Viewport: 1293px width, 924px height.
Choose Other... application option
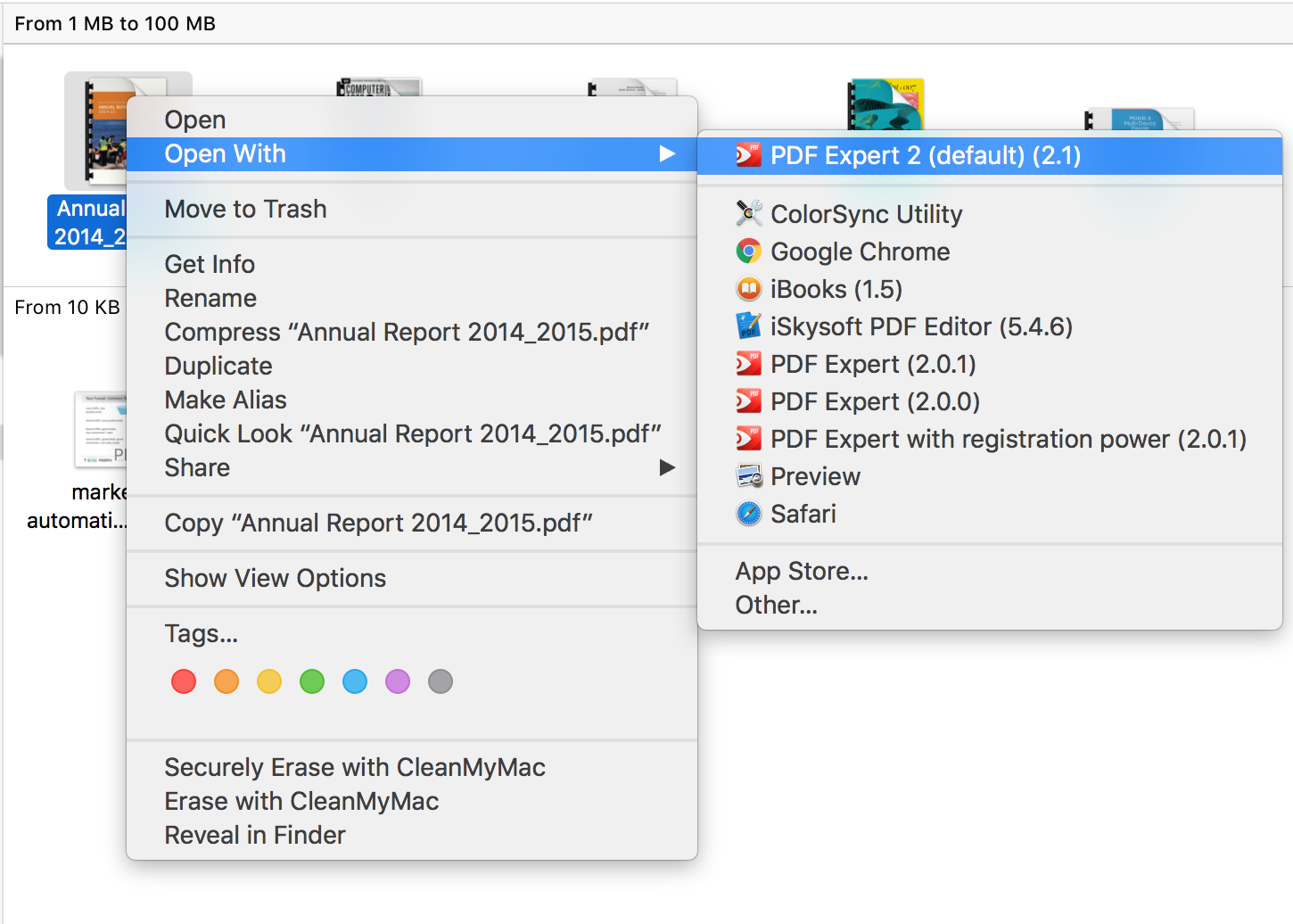[x=990, y=605]
